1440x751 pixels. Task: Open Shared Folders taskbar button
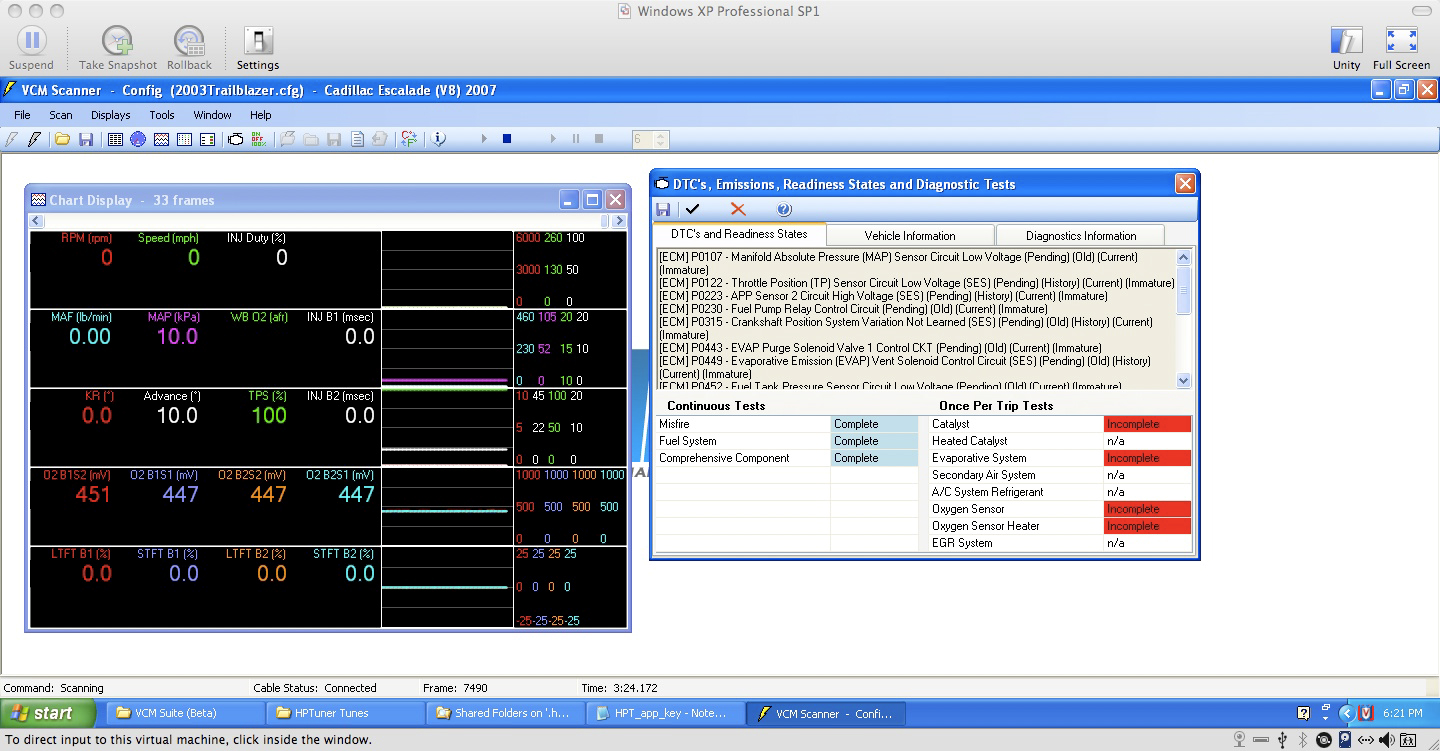tap(506, 713)
